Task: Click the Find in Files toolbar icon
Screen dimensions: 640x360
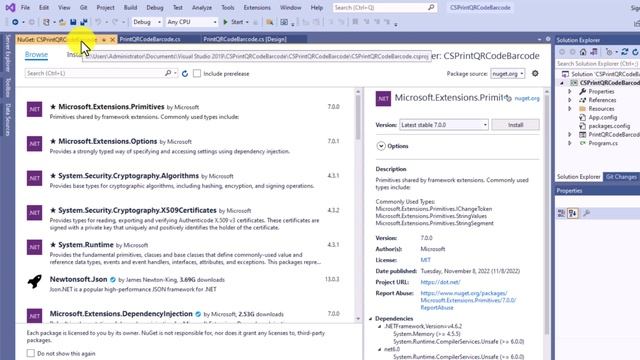Action: click(x=269, y=22)
